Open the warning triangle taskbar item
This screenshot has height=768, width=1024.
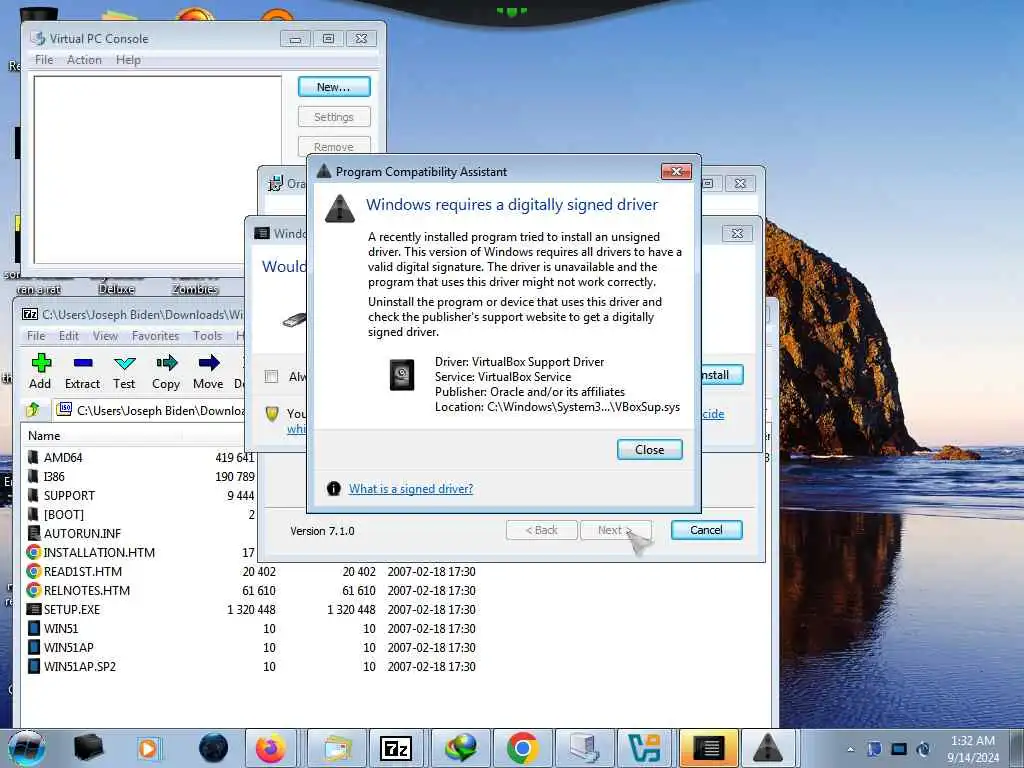coord(768,748)
